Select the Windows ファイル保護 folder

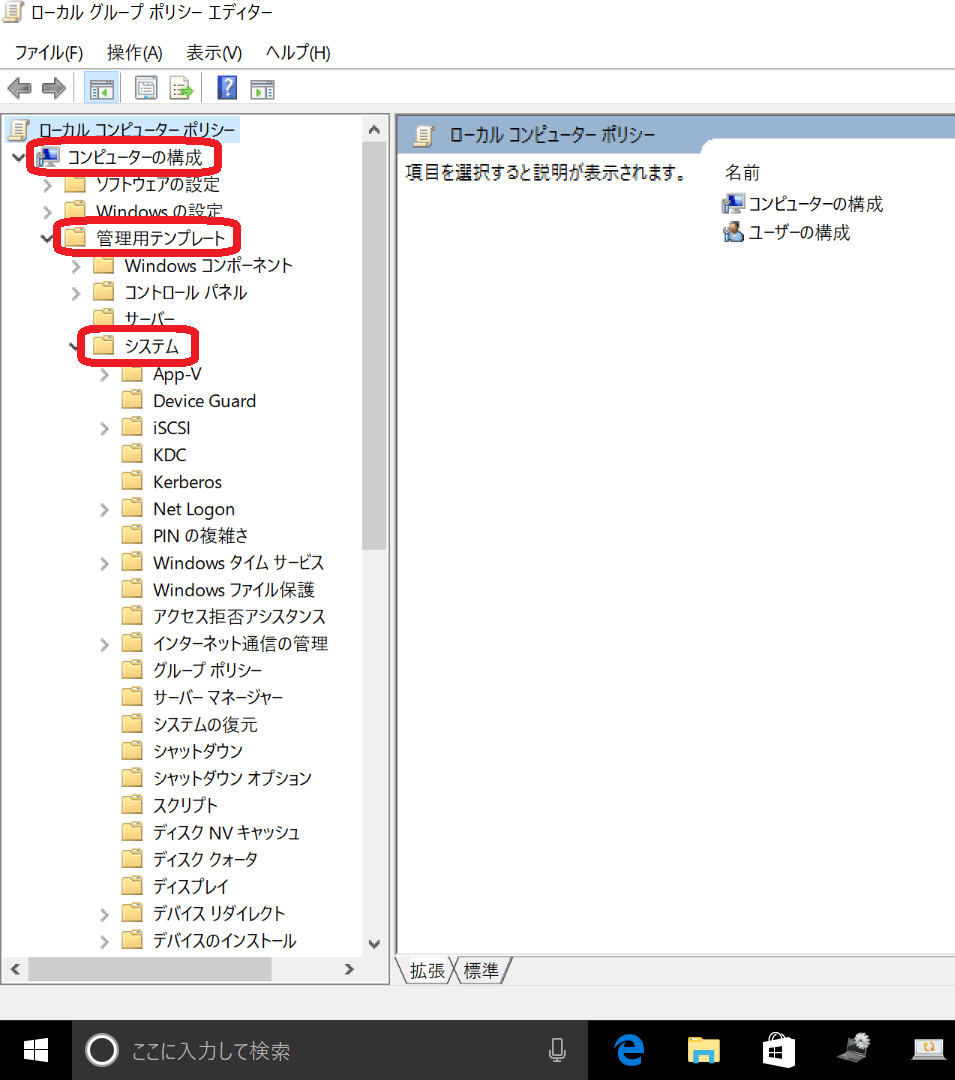click(233, 590)
